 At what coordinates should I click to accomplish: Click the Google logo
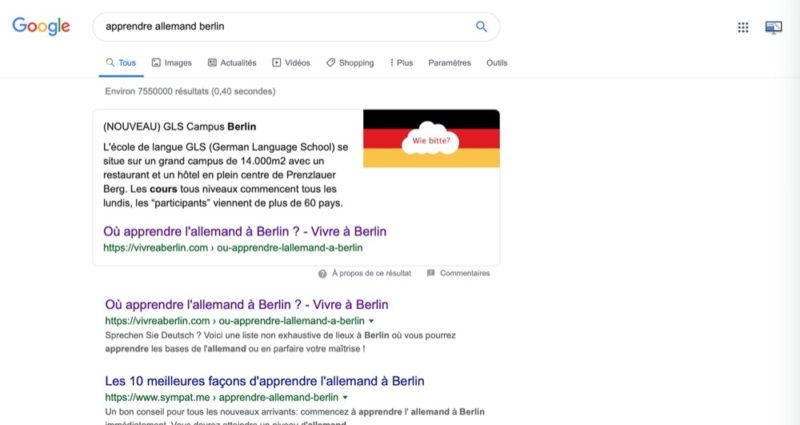pyautogui.click(x=41, y=26)
